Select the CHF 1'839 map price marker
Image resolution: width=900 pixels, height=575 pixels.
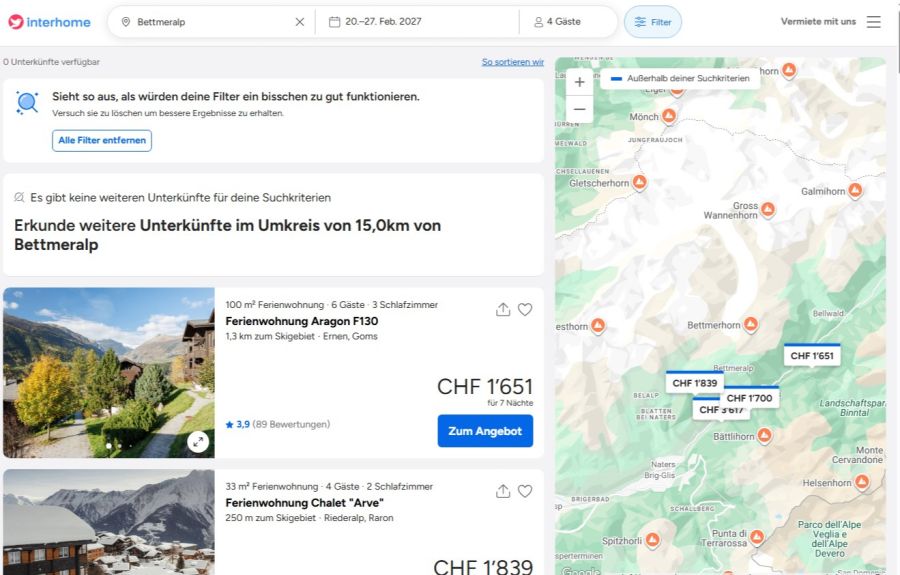click(x=695, y=383)
